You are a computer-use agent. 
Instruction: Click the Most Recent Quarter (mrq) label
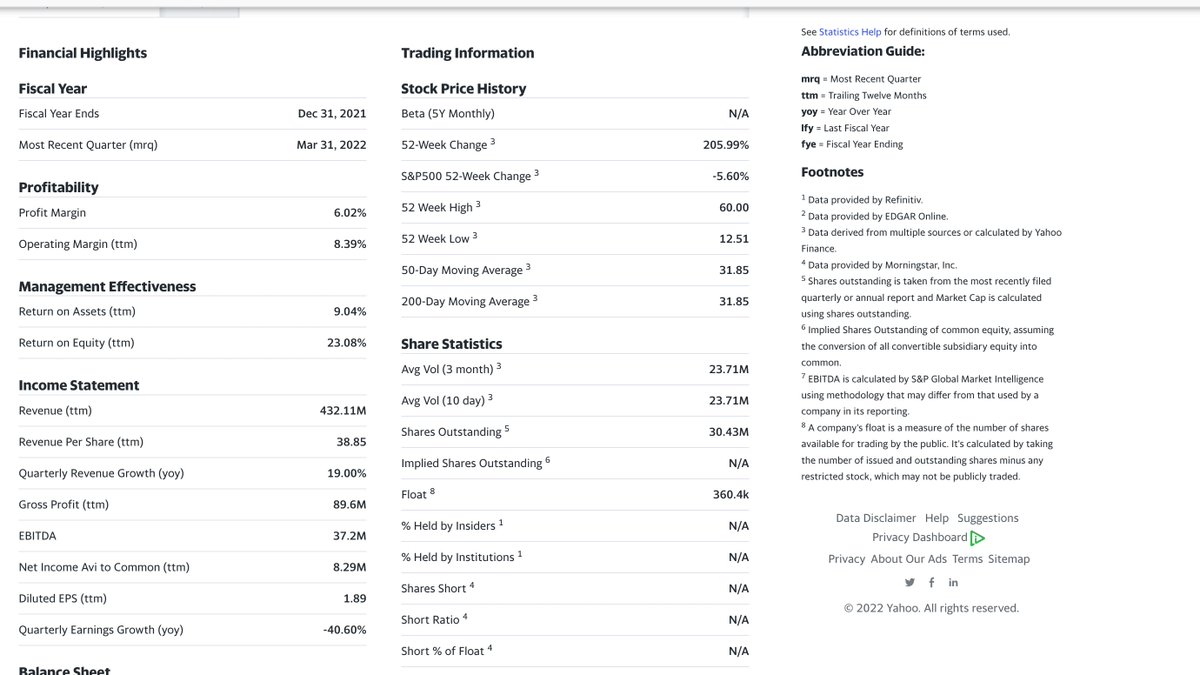[x=88, y=145]
